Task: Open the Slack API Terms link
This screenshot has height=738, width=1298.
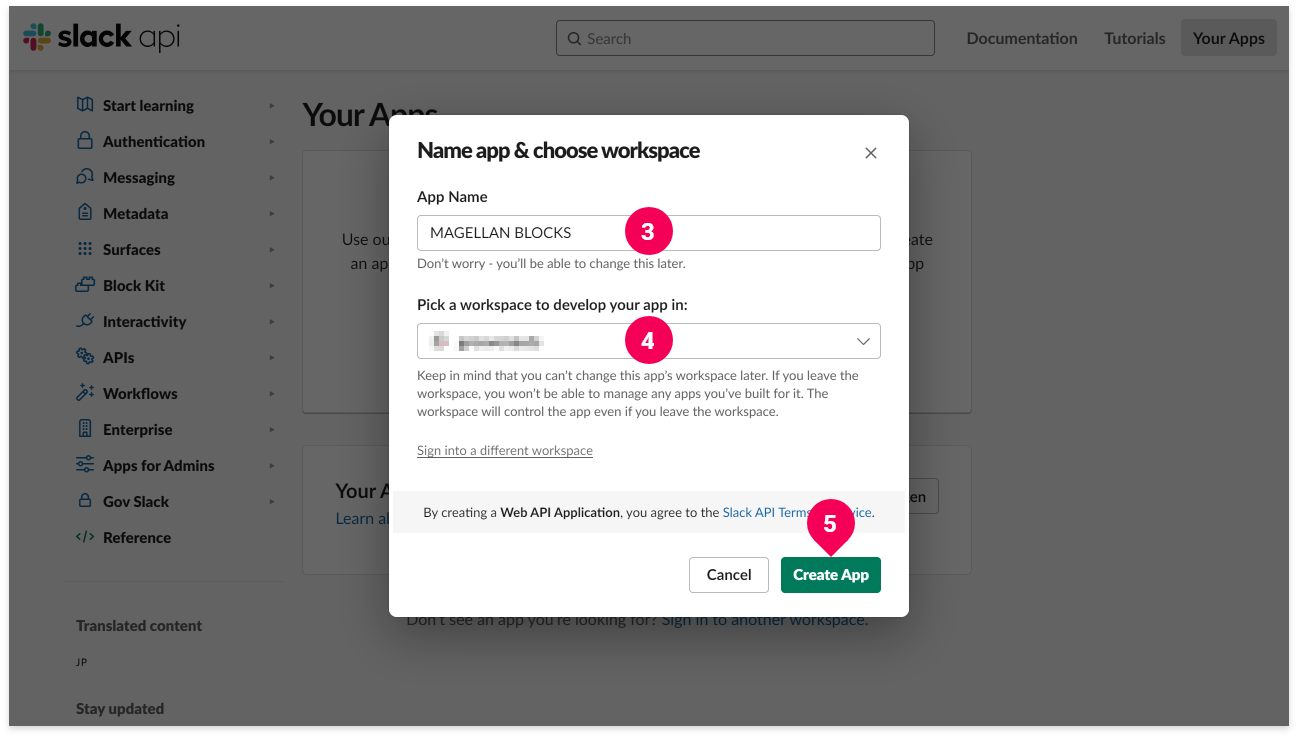Action: pyautogui.click(x=797, y=512)
